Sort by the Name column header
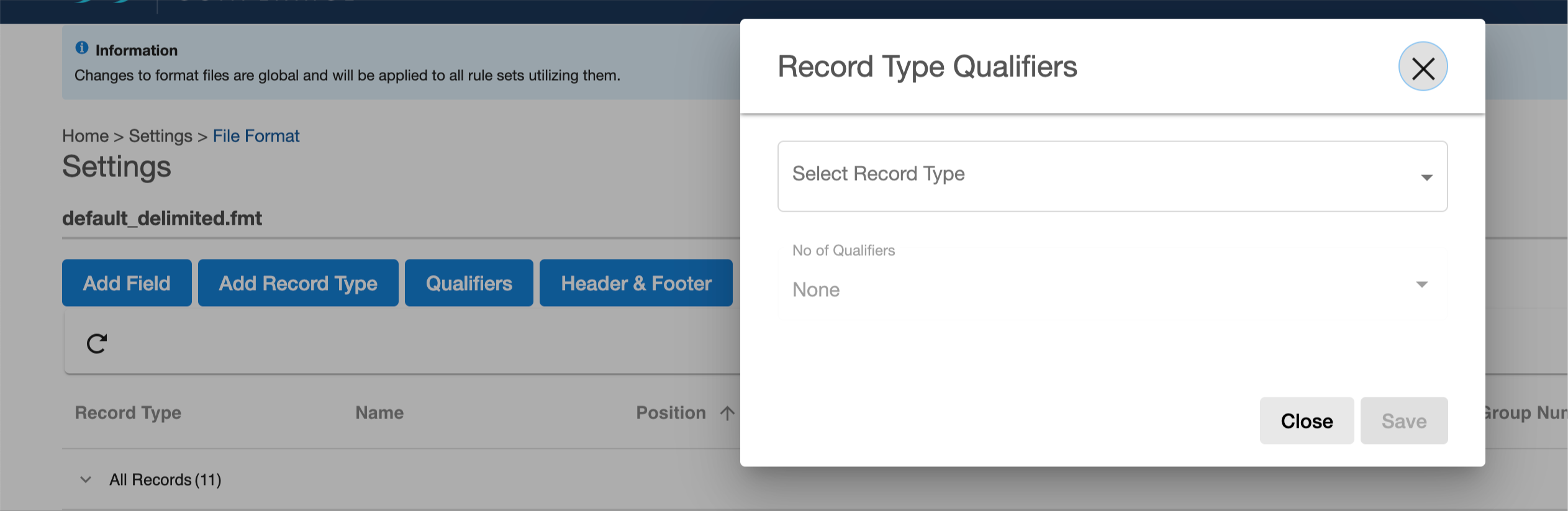1568x511 pixels. click(x=379, y=413)
